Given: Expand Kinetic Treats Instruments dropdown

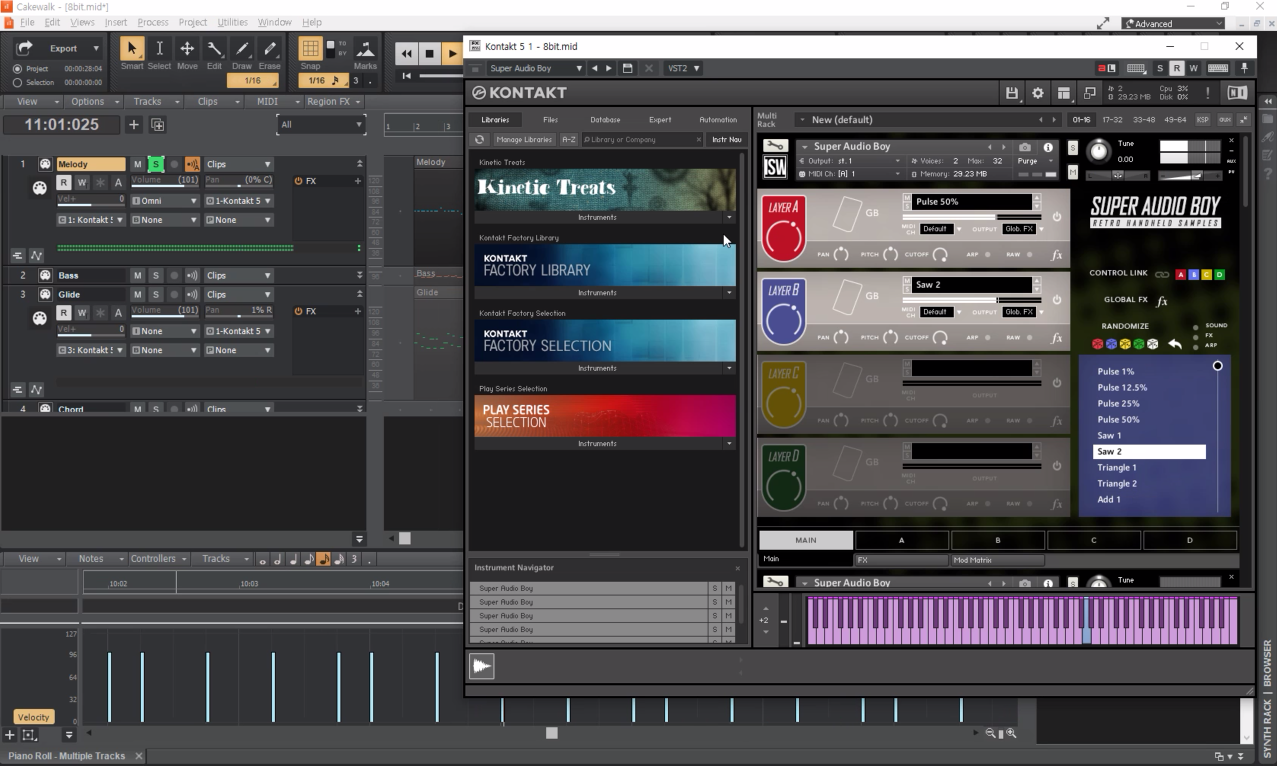Looking at the screenshot, I should tap(728, 217).
